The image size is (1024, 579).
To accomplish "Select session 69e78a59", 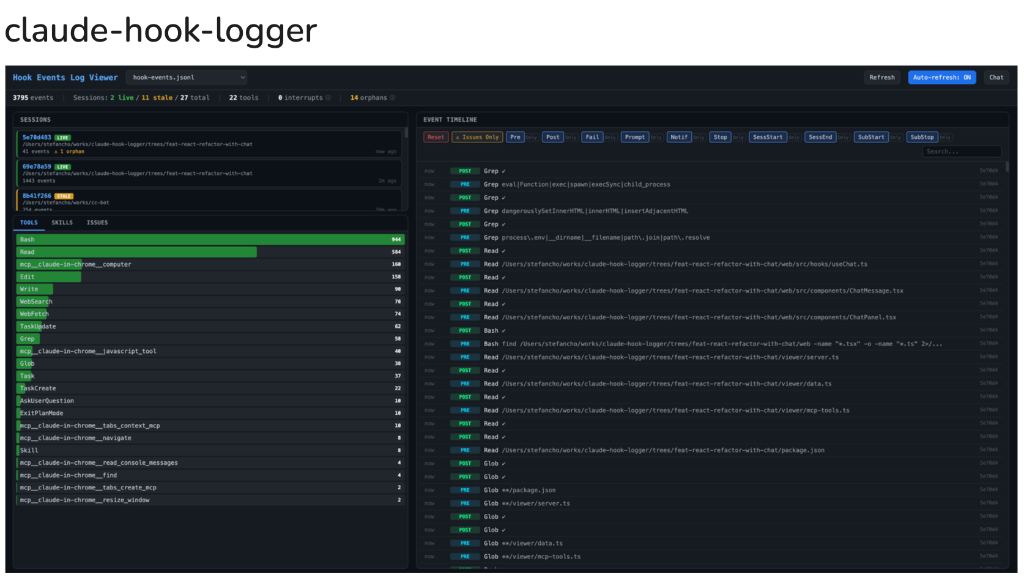I will [209, 174].
